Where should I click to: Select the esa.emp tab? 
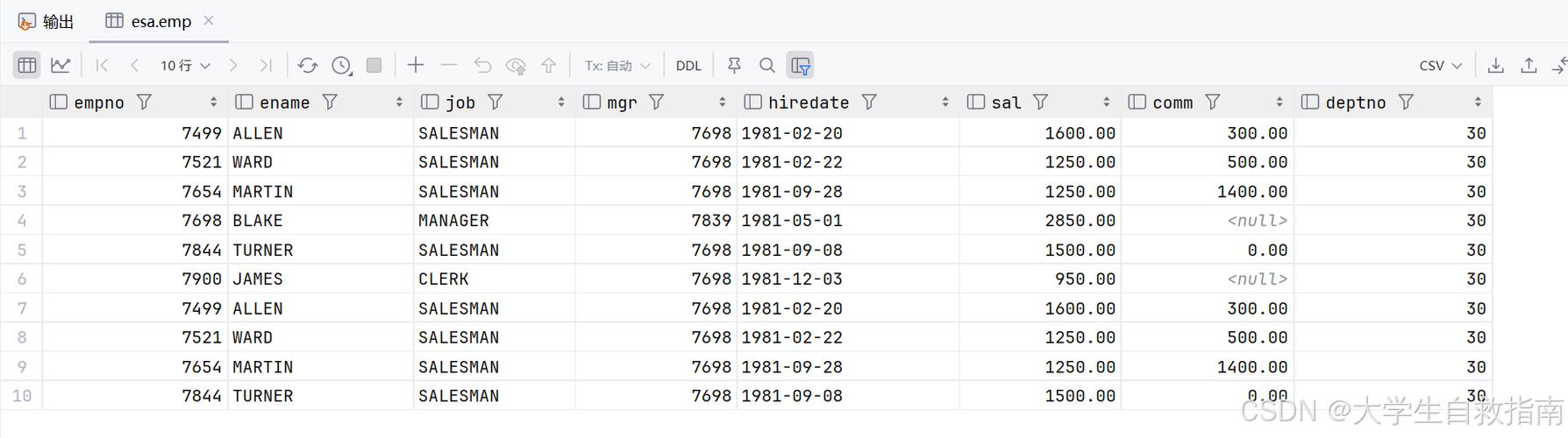(x=160, y=22)
